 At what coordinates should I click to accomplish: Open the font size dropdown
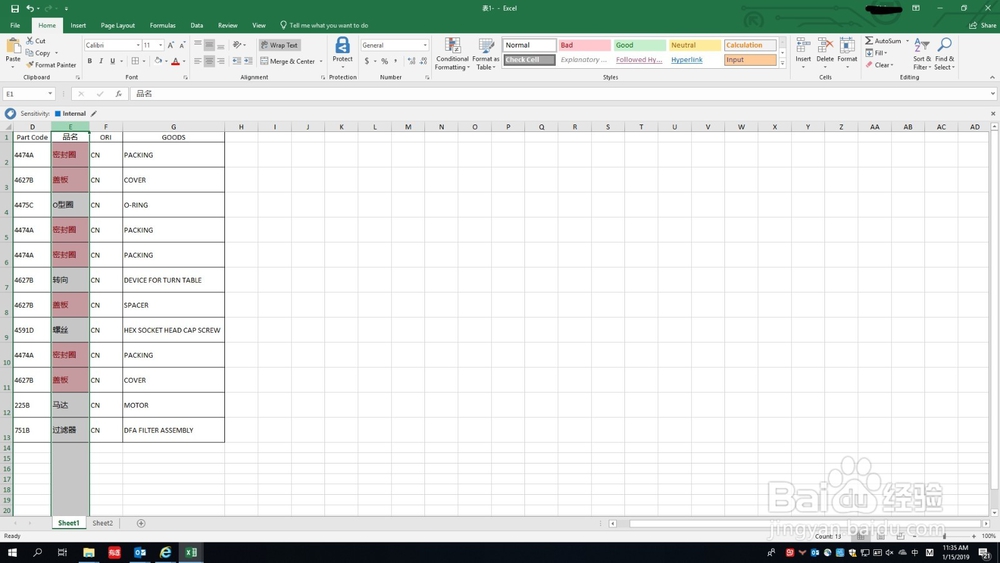click(x=160, y=45)
